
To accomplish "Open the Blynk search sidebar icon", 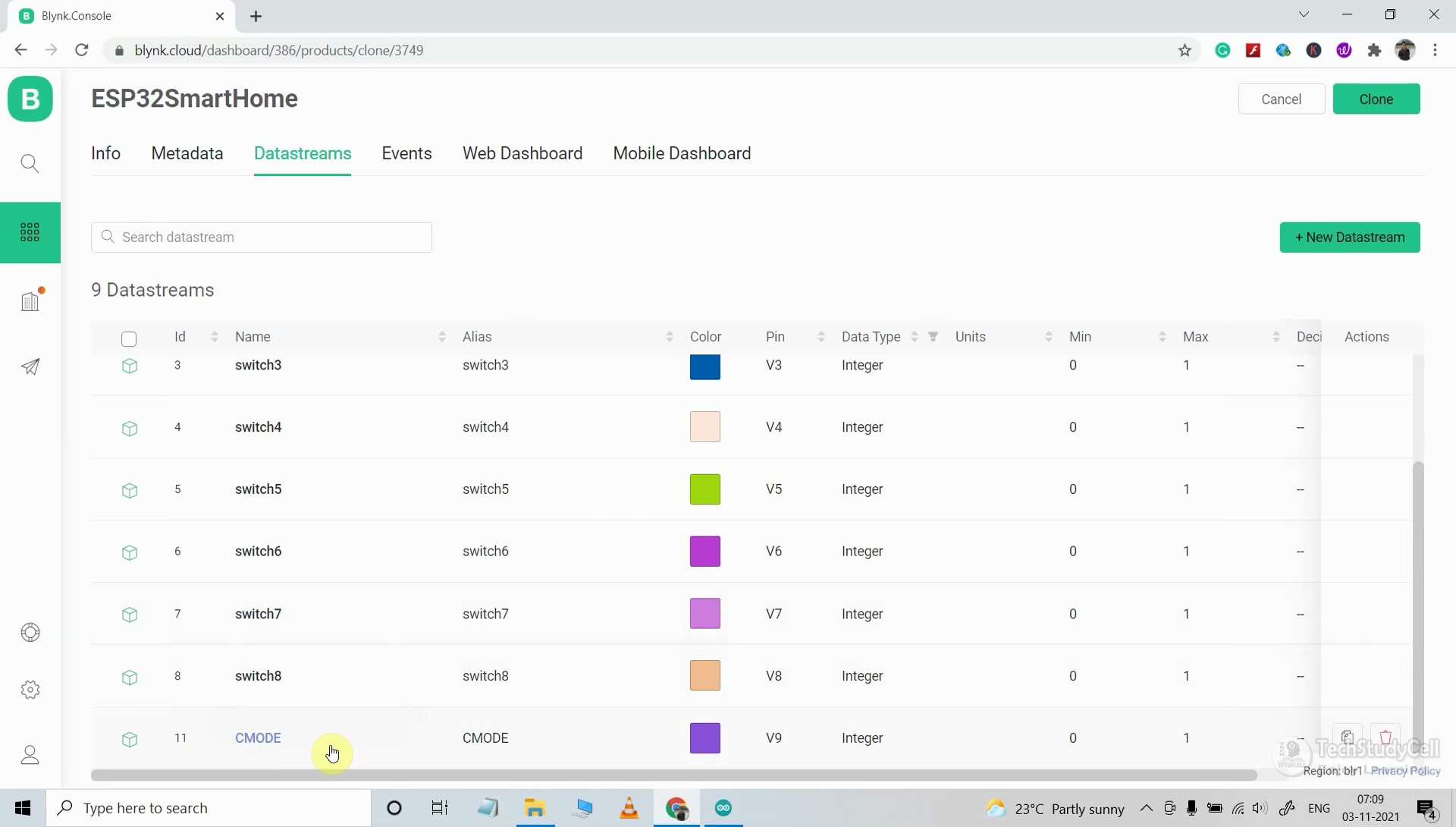I will coord(30,163).
